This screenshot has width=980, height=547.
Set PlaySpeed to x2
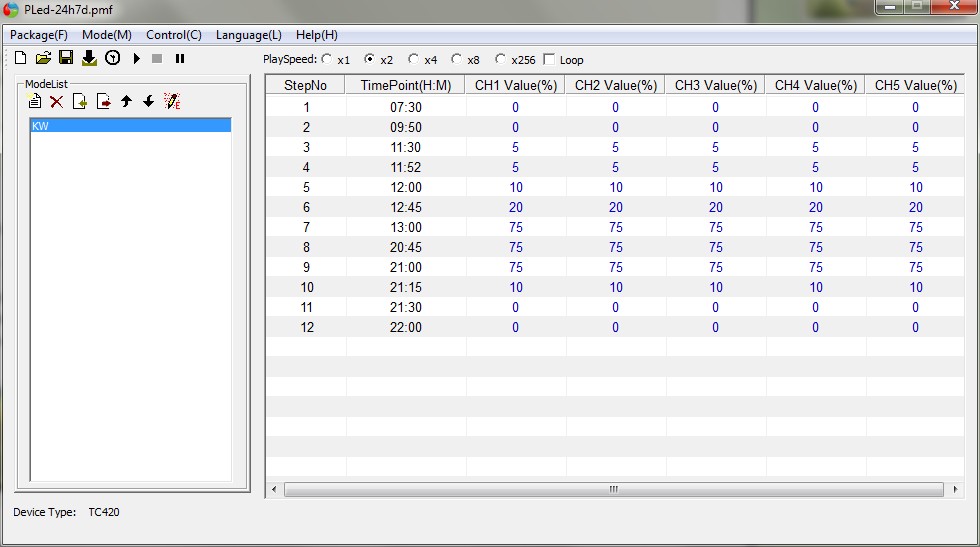369,59
